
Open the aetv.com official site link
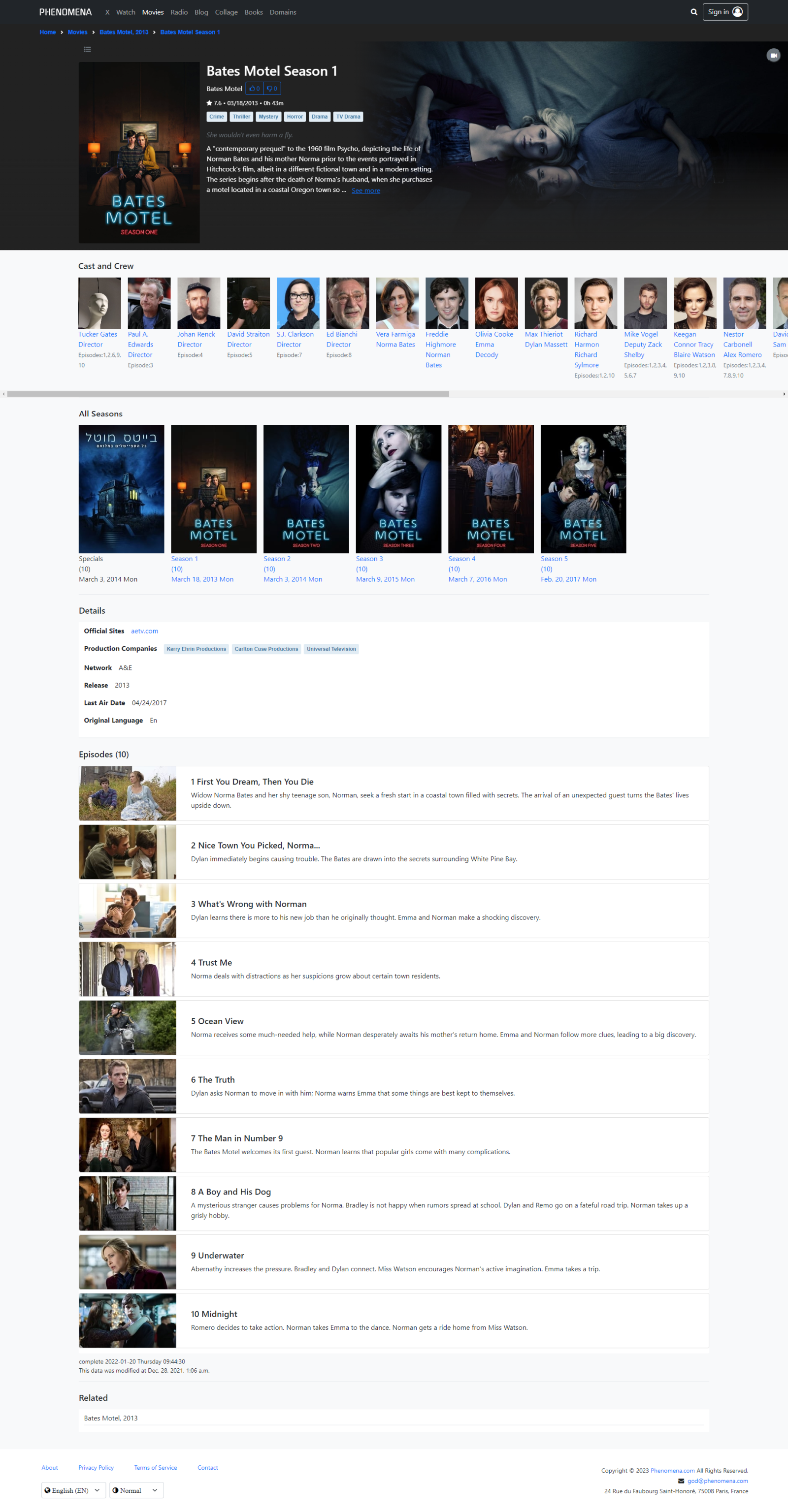(x=144, y=631)
